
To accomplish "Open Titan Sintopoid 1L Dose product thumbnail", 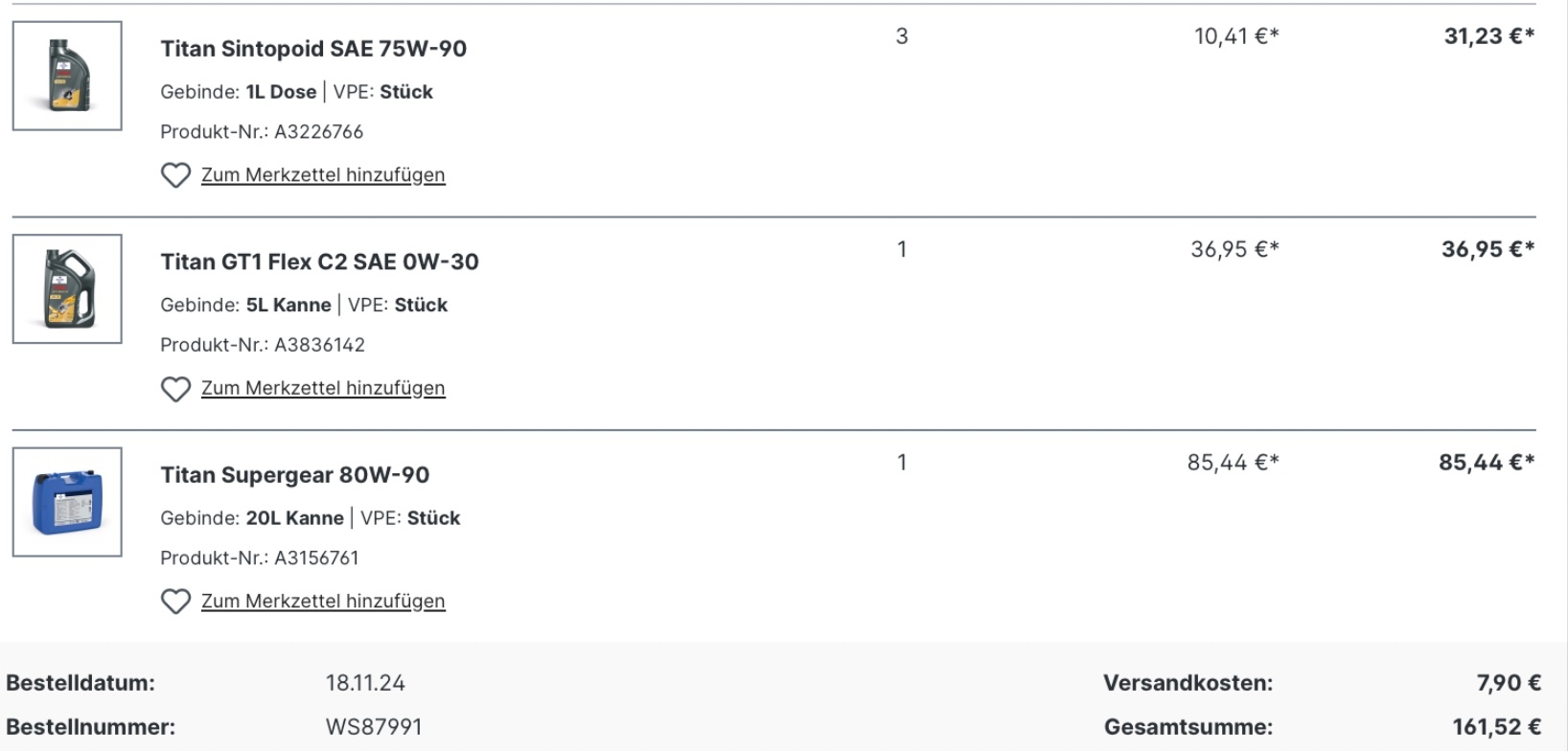I will 67,76.
